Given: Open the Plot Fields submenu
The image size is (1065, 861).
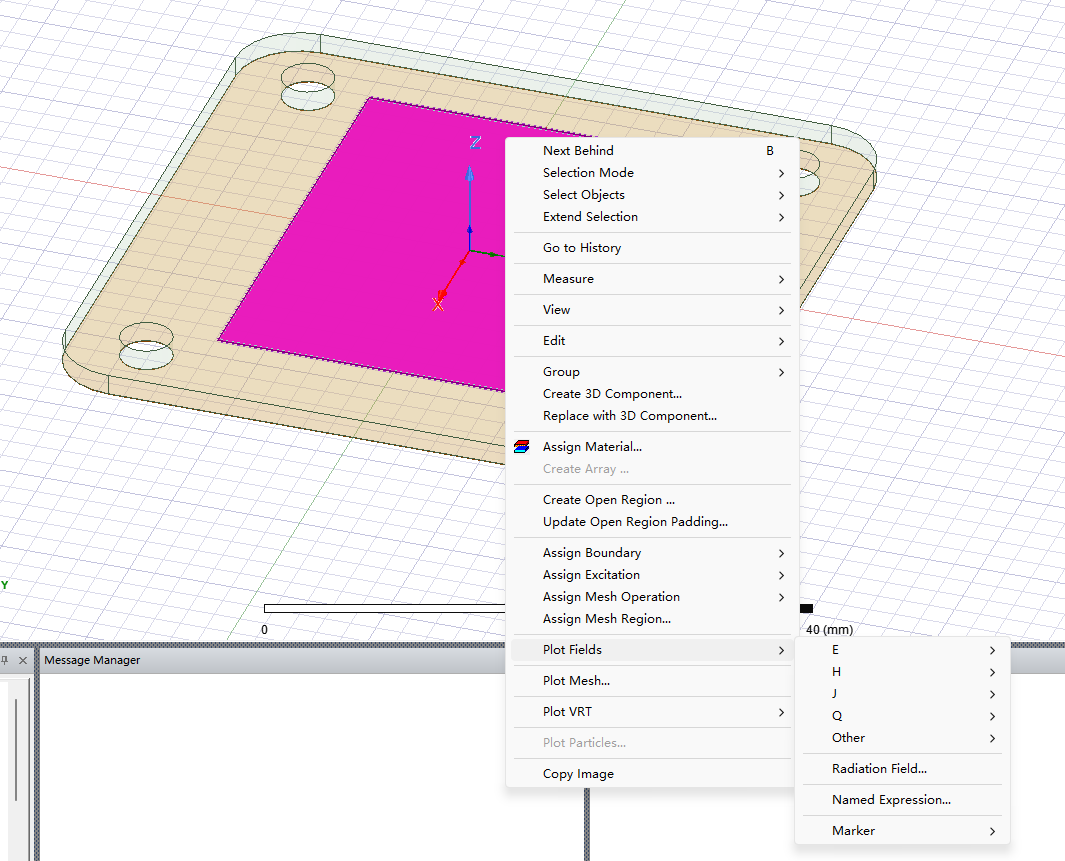Looking at the screenshot, I should tap(572, 650).
